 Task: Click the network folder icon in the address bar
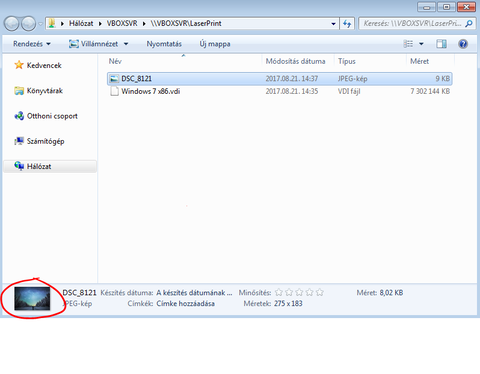click(x=52, y=23)
